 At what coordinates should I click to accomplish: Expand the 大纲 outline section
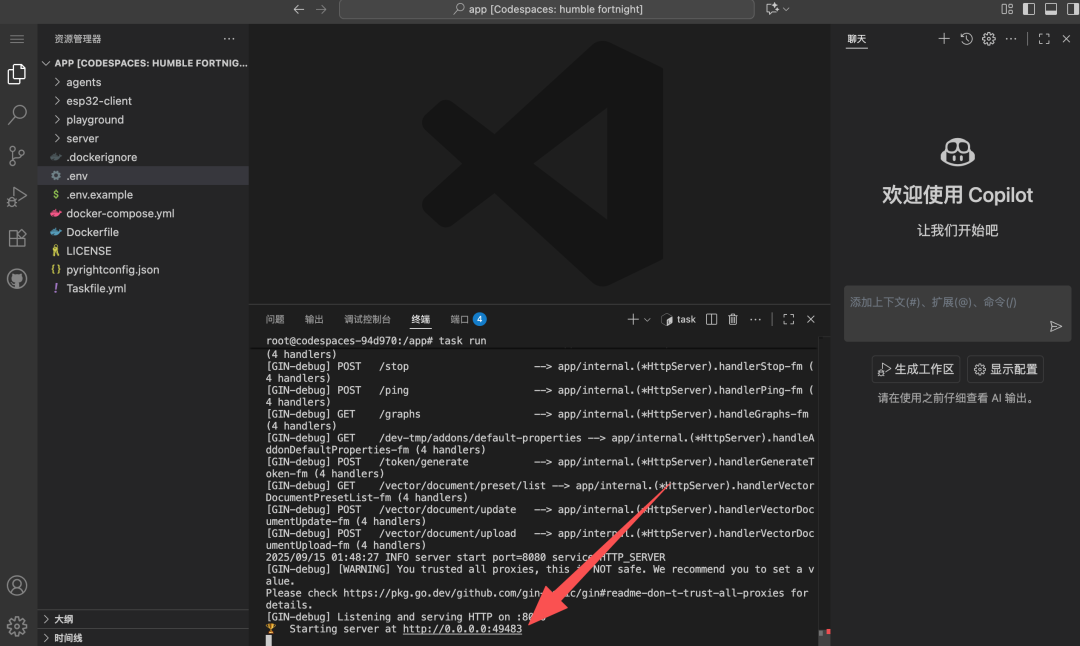coord(63,619)
